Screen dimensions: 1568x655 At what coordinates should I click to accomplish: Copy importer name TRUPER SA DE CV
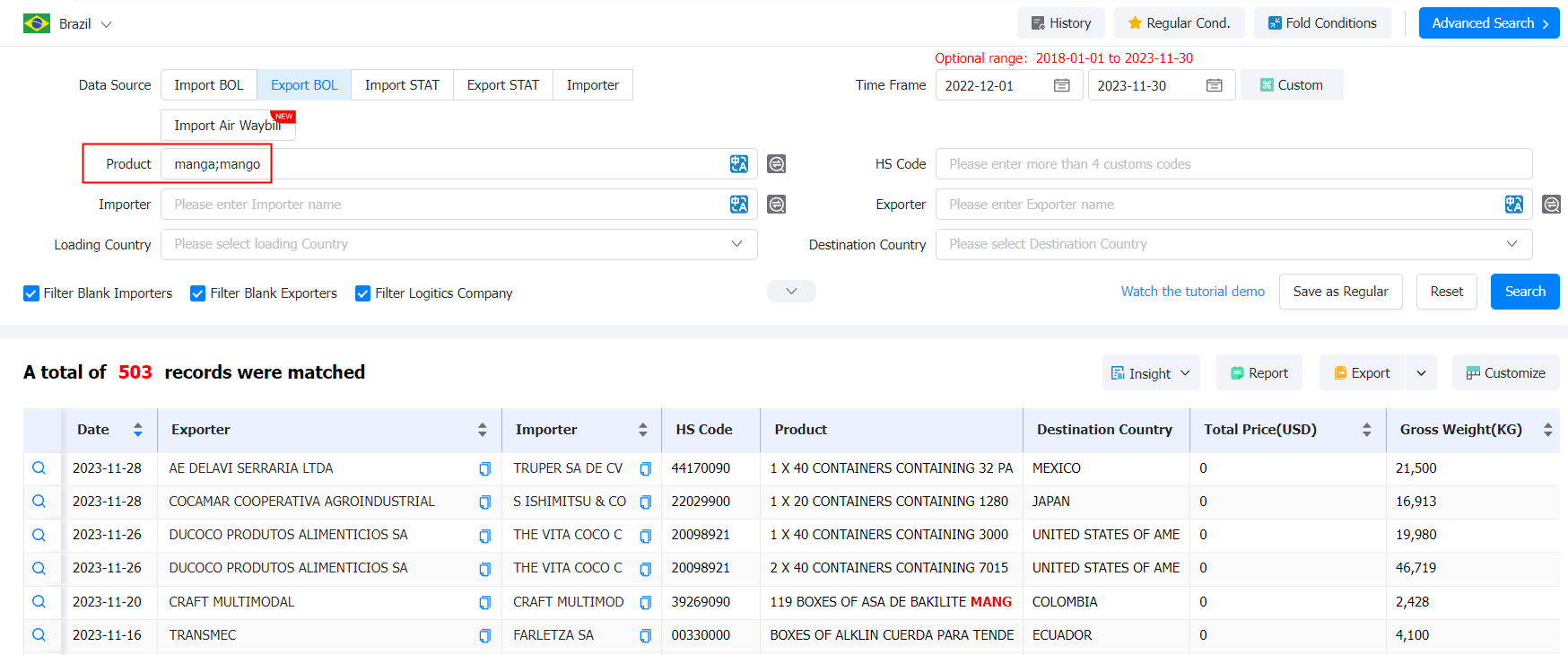645,468
